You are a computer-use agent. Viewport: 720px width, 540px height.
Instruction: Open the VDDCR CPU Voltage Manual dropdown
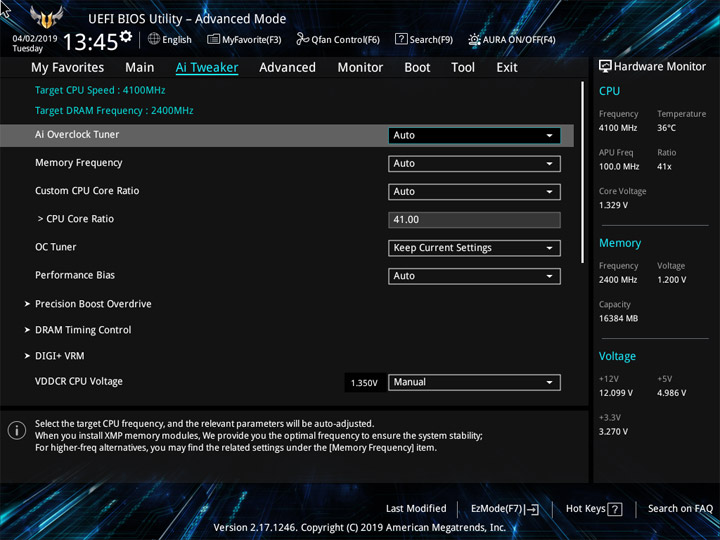(474, 382)
